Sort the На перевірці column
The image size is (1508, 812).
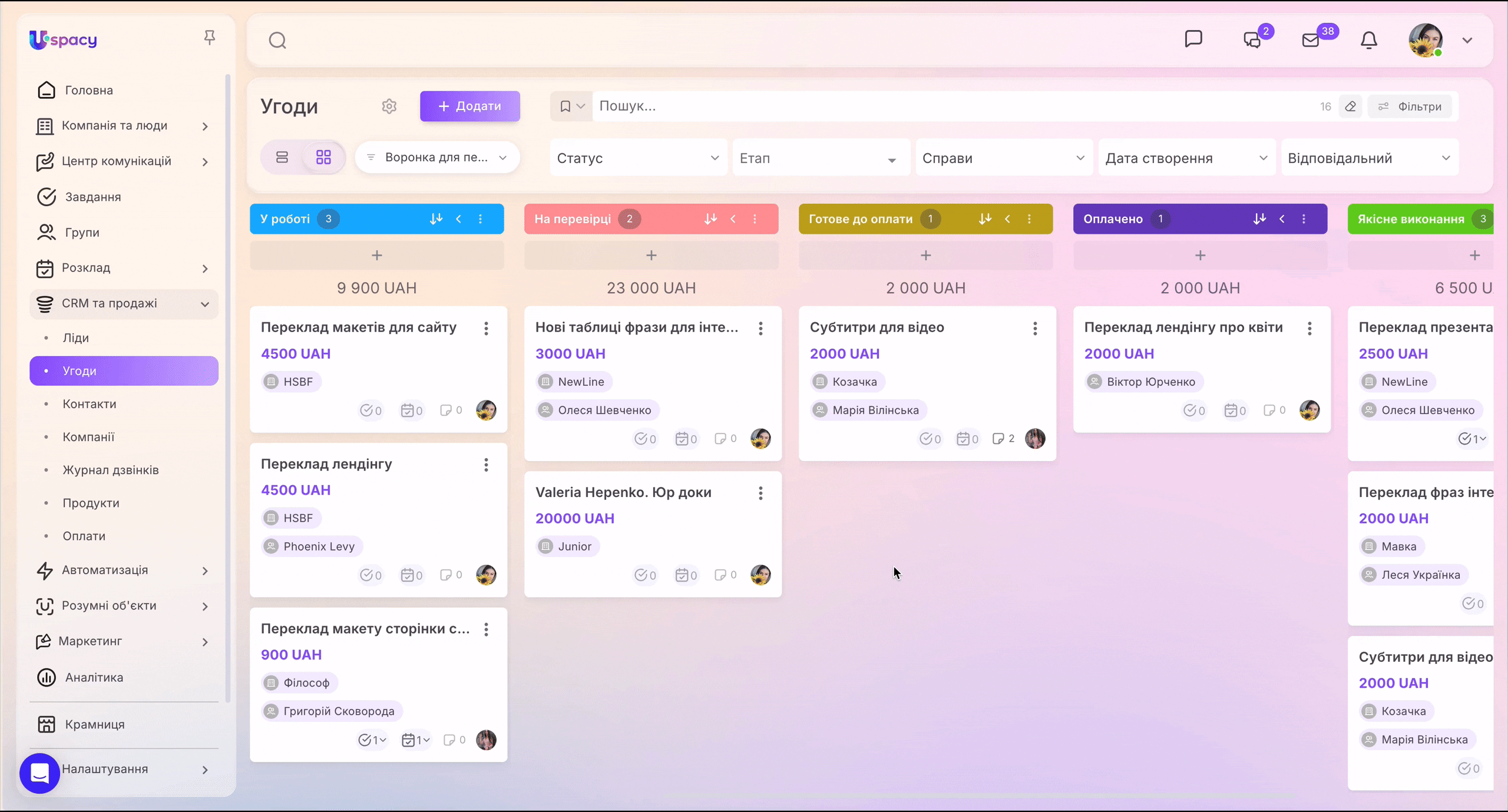point(710,218)
